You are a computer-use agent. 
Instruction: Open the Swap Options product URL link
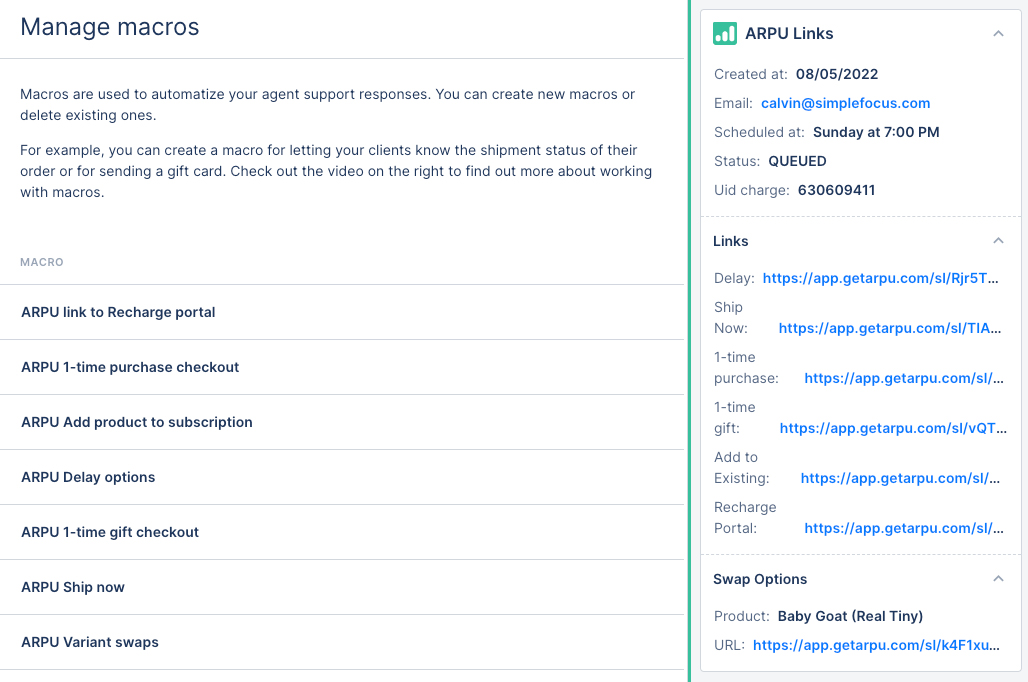pos(875,646)
